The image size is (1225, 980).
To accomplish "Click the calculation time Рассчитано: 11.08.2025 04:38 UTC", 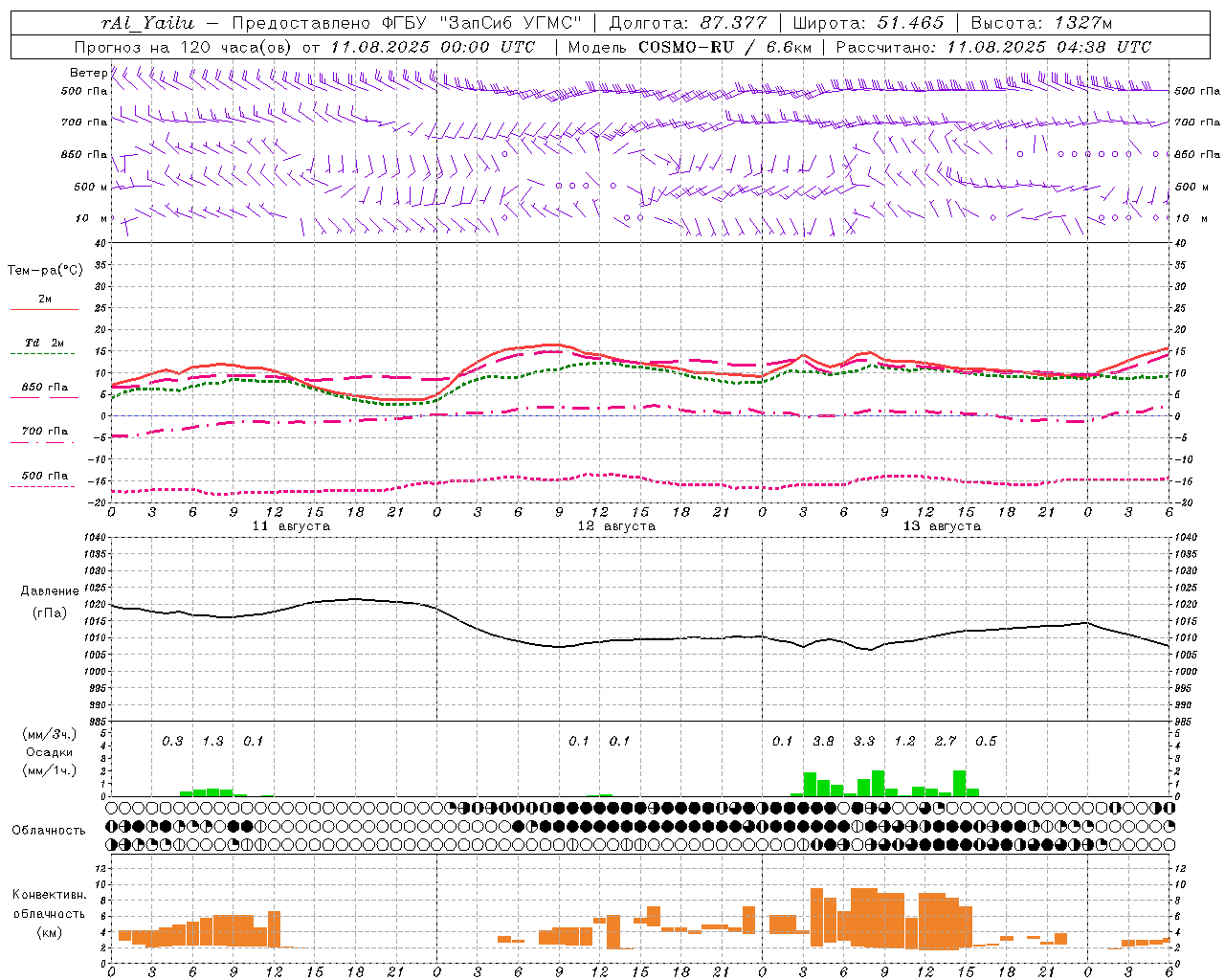I will click(993, 47).
